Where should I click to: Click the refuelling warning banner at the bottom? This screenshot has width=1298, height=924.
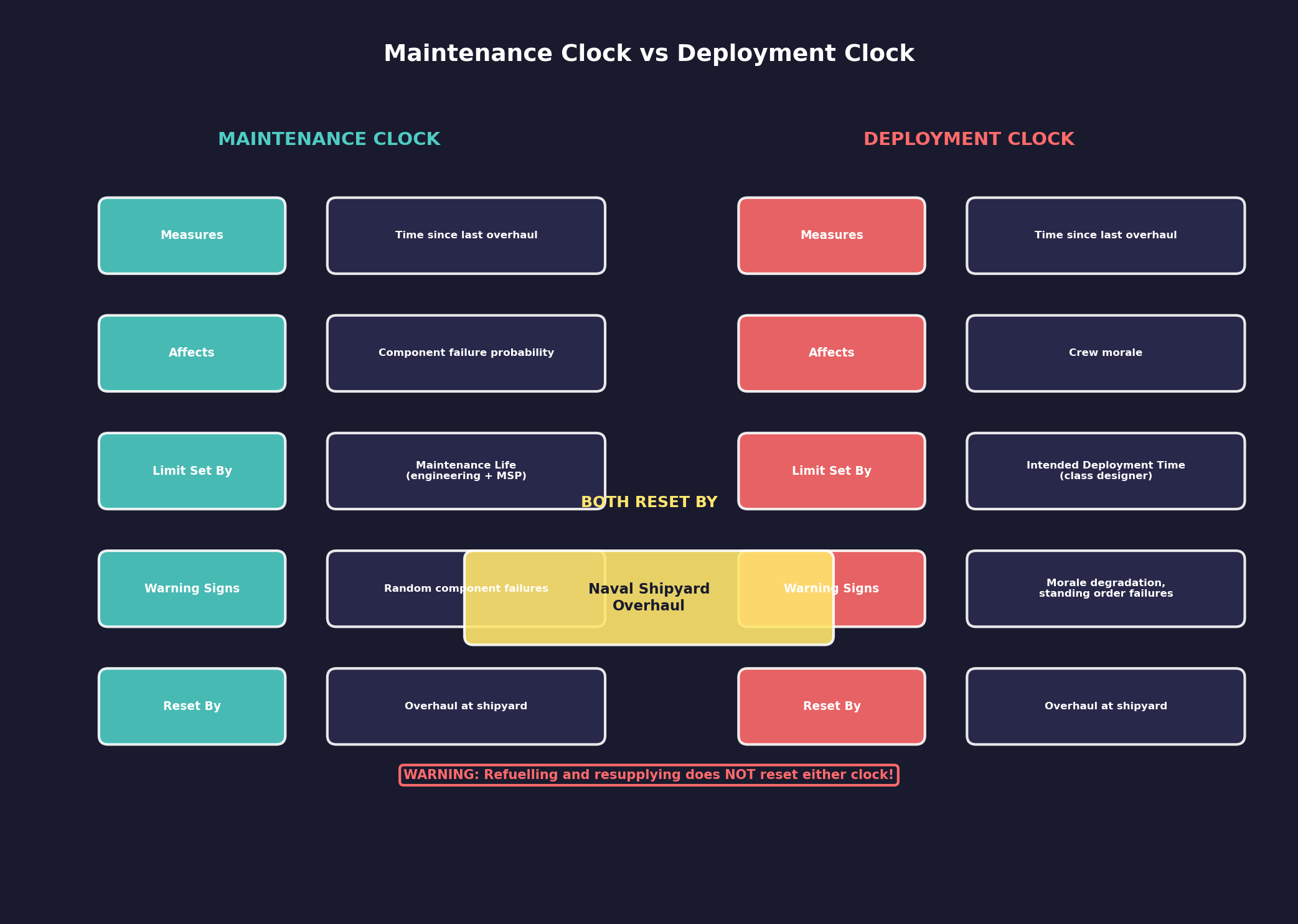[x=649, y=775]
